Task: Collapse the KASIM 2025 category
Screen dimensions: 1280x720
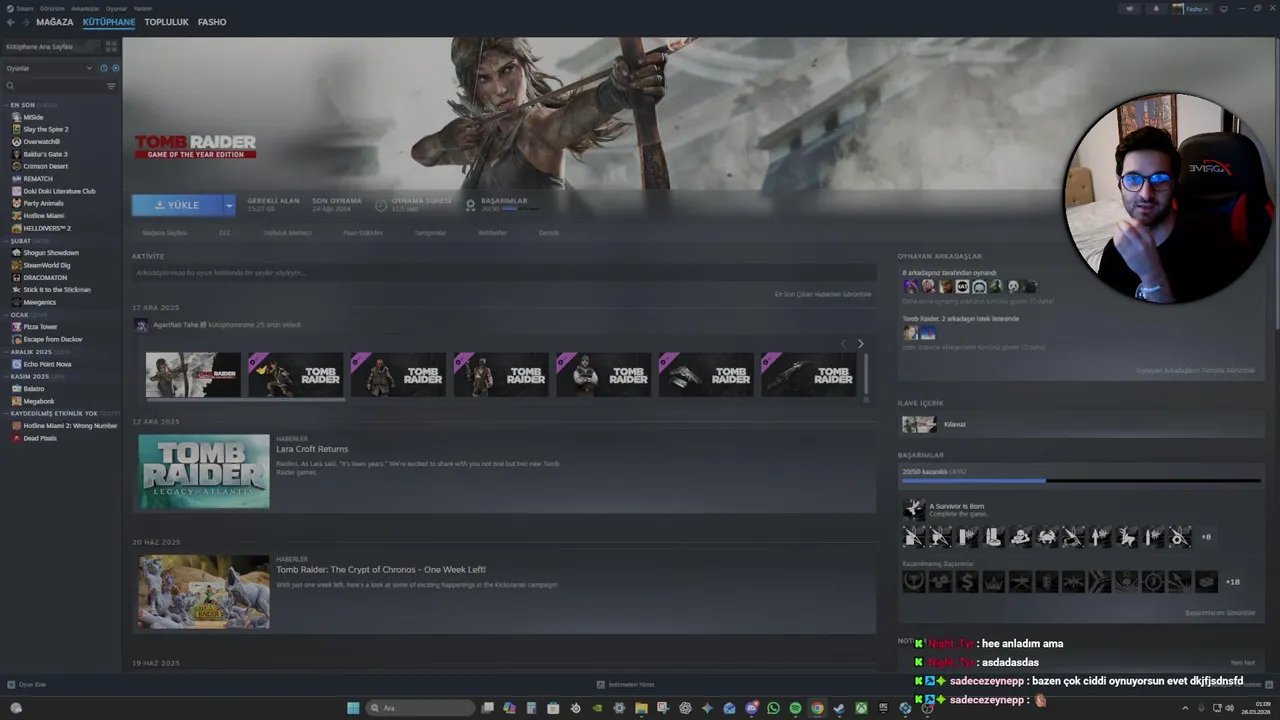Action: pos(6,376)
